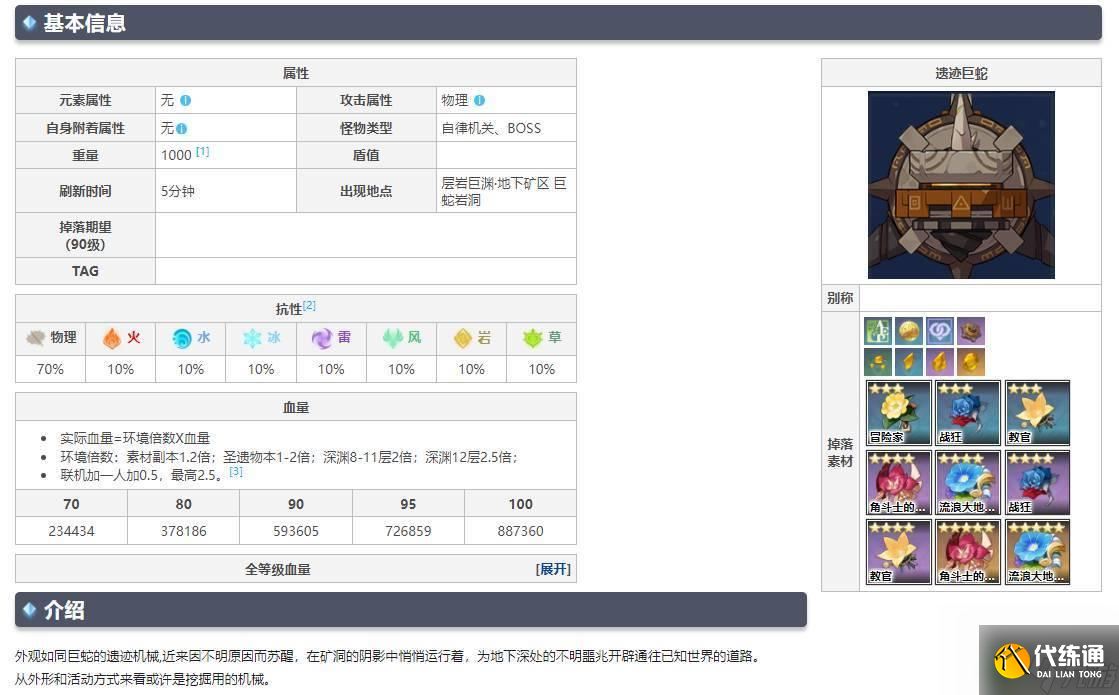The width and height of the screenshot is (1119, 695).
Task: Click the 血量 table header
Action: pos(295,407)
